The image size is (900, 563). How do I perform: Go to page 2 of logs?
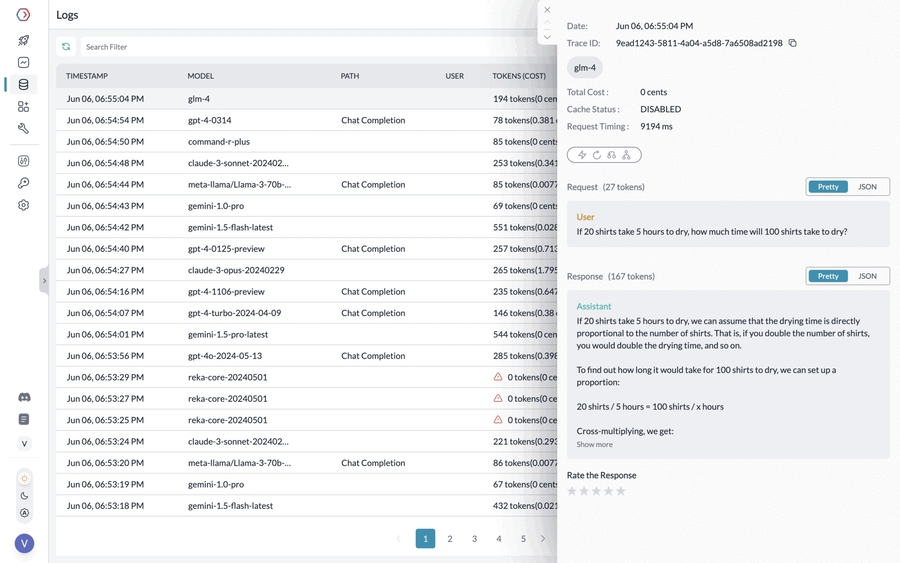[x=450, y=539]
